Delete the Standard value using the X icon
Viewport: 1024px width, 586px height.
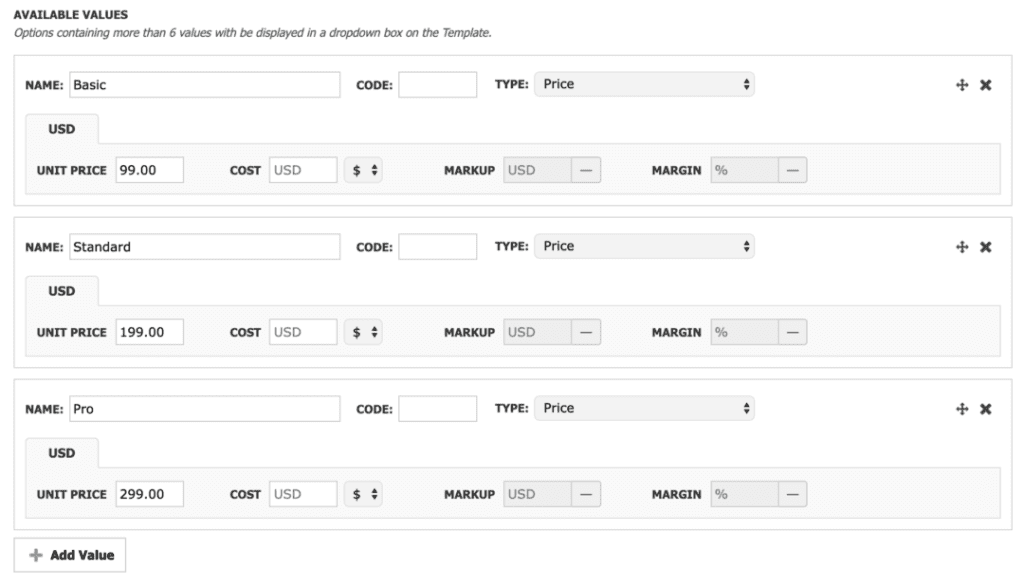(985, 247)
